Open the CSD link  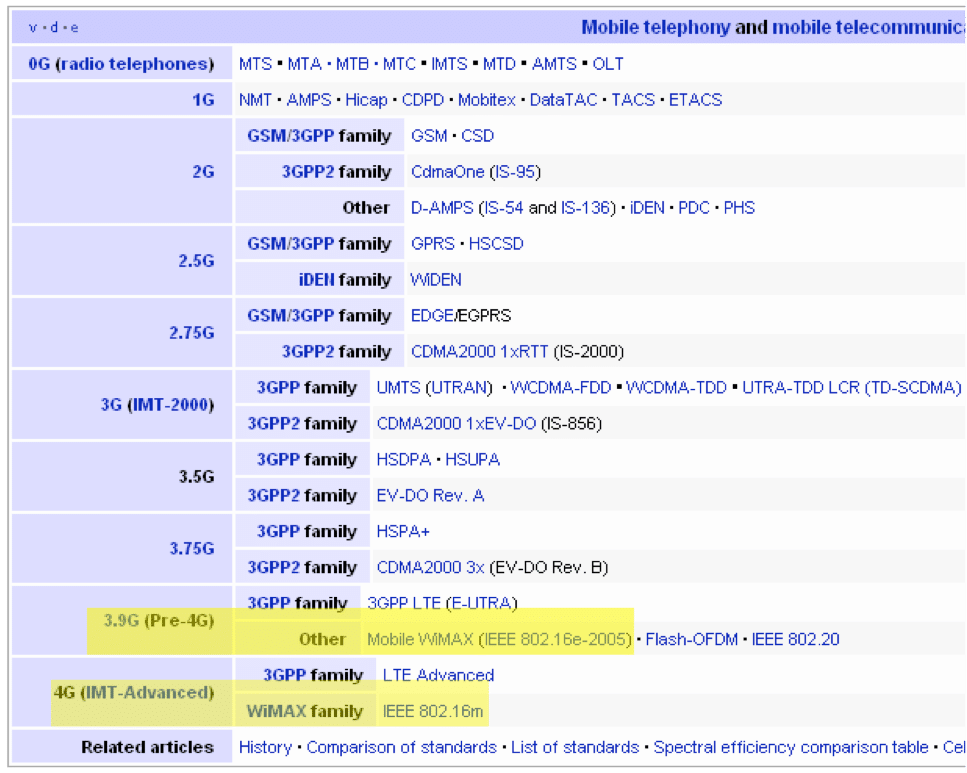pos(477,135)
